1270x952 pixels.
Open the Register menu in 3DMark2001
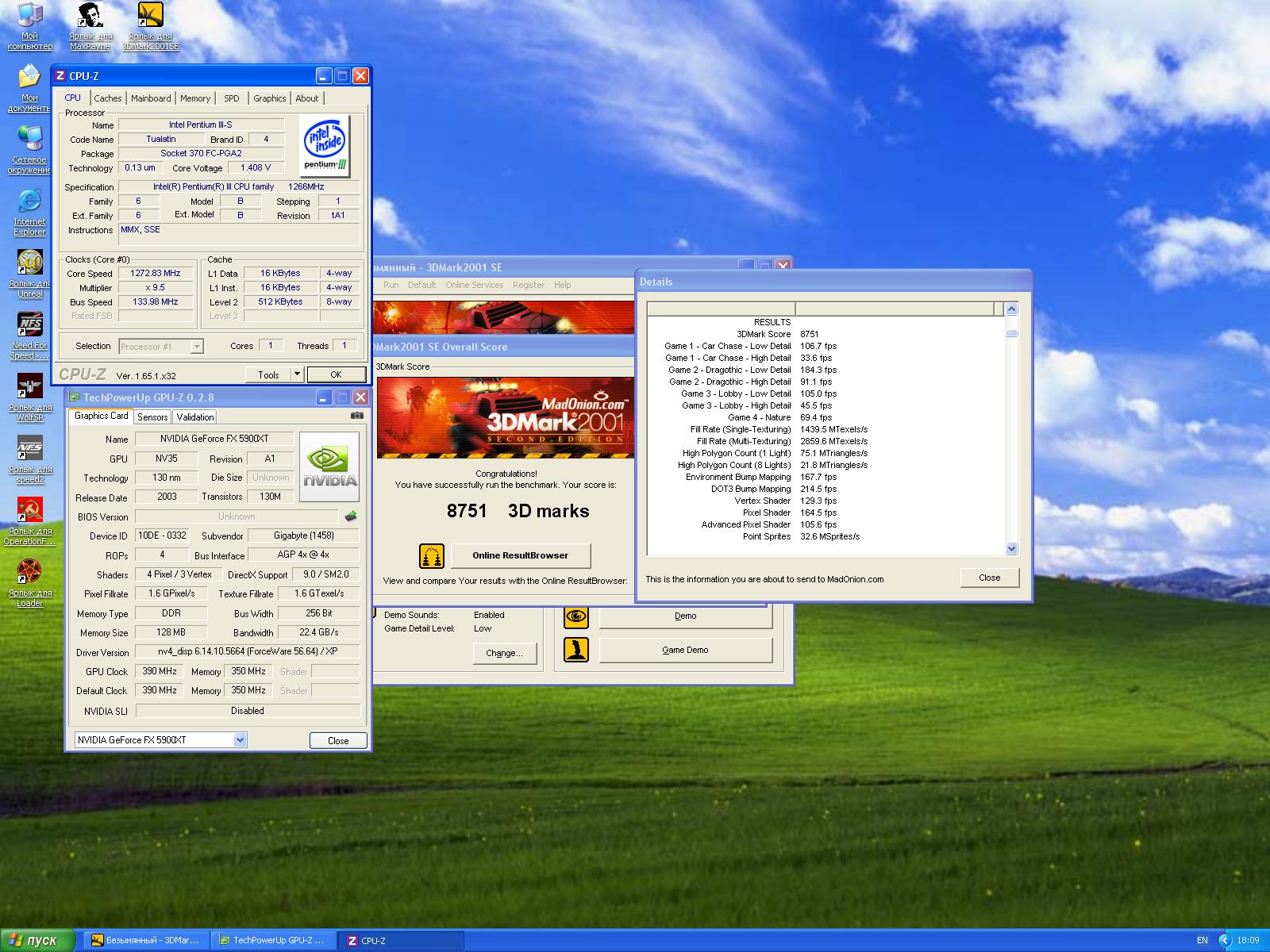pyautogui.click(x=529, y=285)
